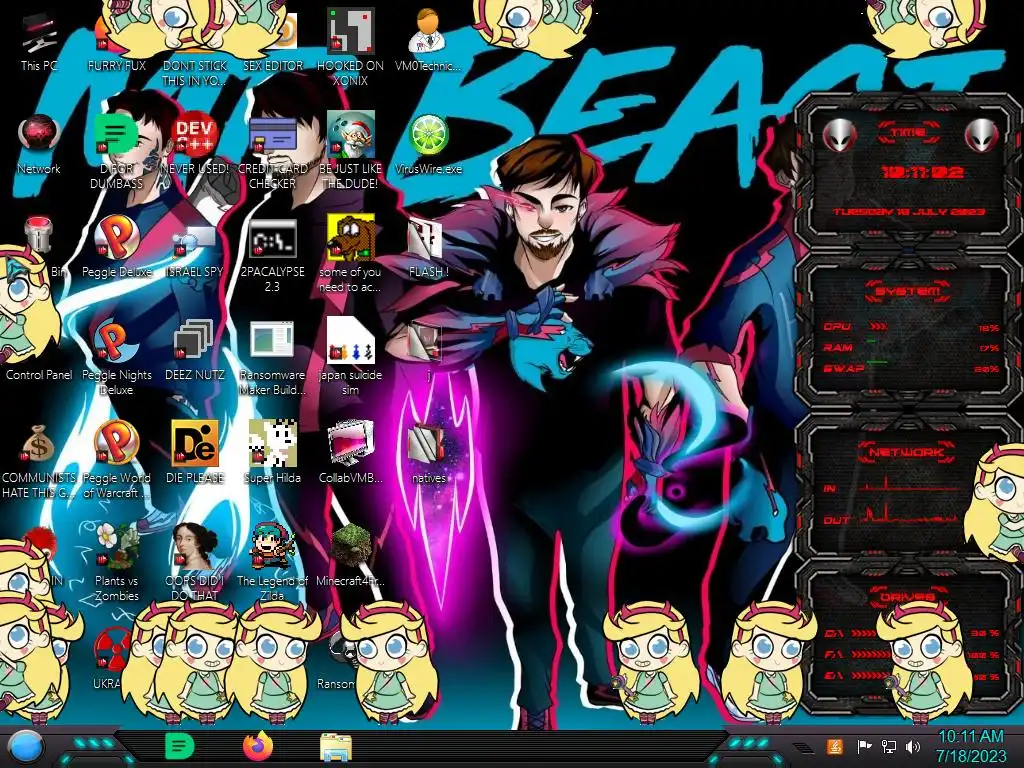Click the IN traffic graph in NETWORK widget
Image resolution: width=1024 pixels, height=768 pixels.
point(912,485)
